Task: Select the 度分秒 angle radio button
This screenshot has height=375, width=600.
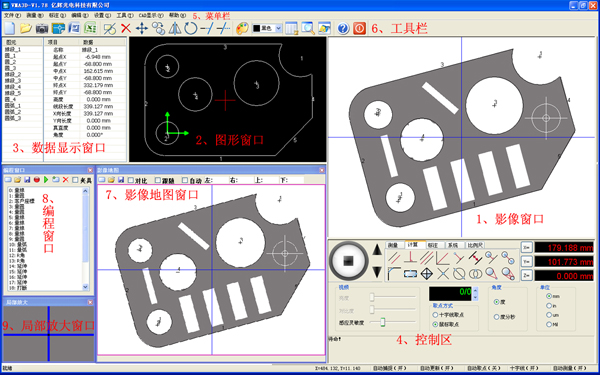Action: point(496,317)
